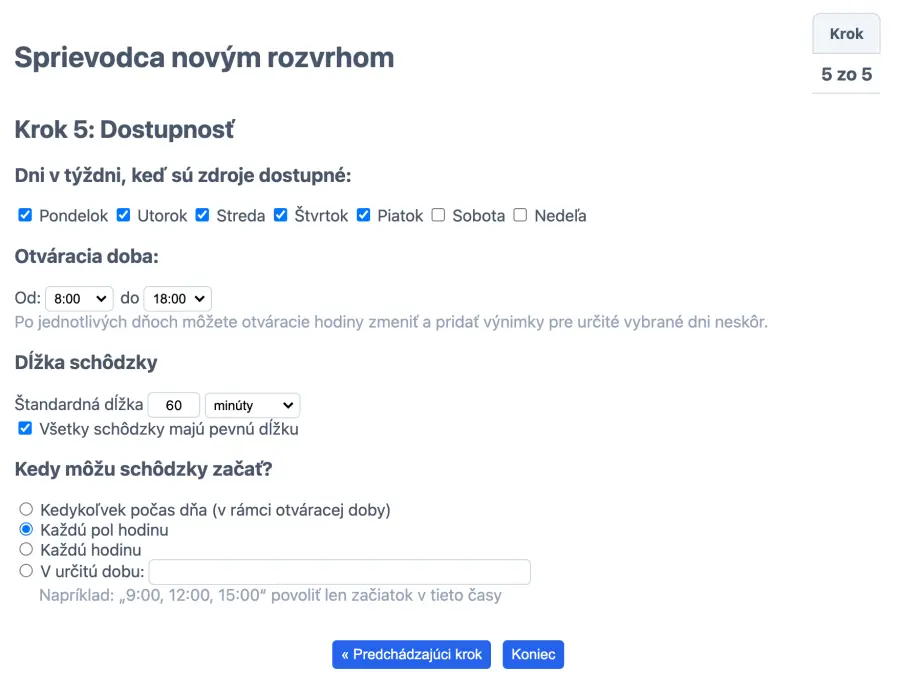Click the Krok step indicator tab
Viewport: 900px width, 692px height.
[x=846, y=34]
